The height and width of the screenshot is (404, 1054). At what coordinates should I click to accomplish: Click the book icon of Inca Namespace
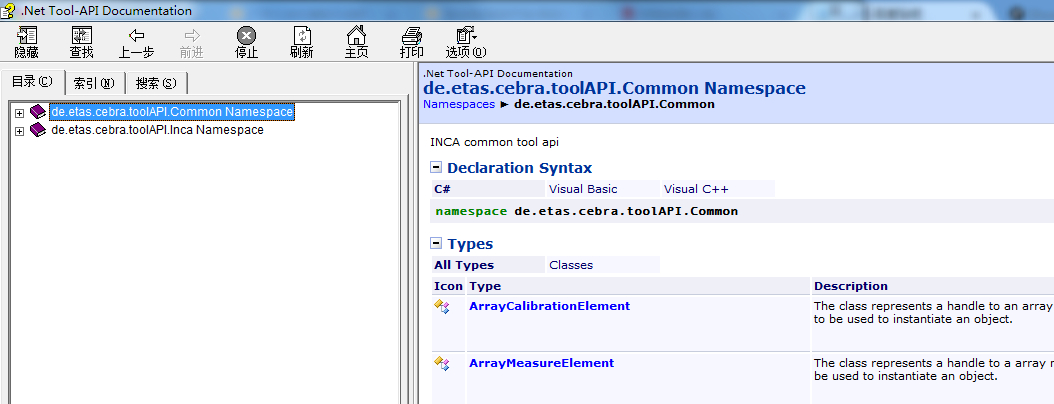coord(38,130)
